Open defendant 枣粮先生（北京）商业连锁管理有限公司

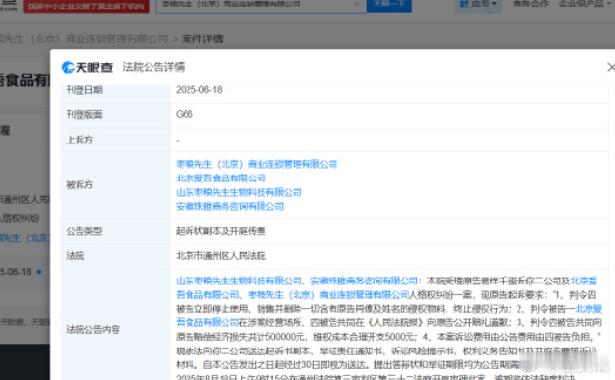coord(257,164)
